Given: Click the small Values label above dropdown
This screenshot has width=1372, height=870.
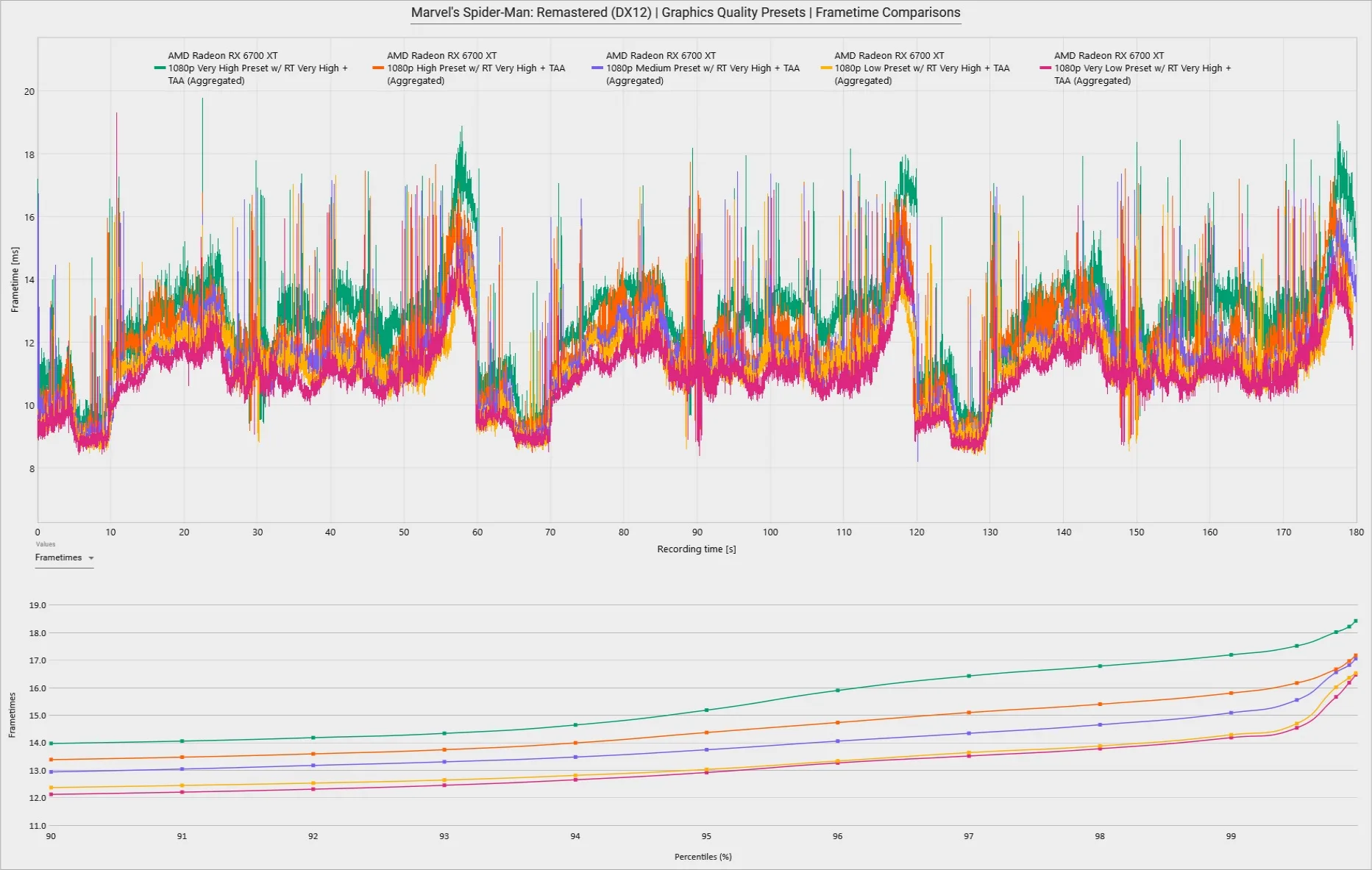Looking at the screenshot, I should pos(46,544).
